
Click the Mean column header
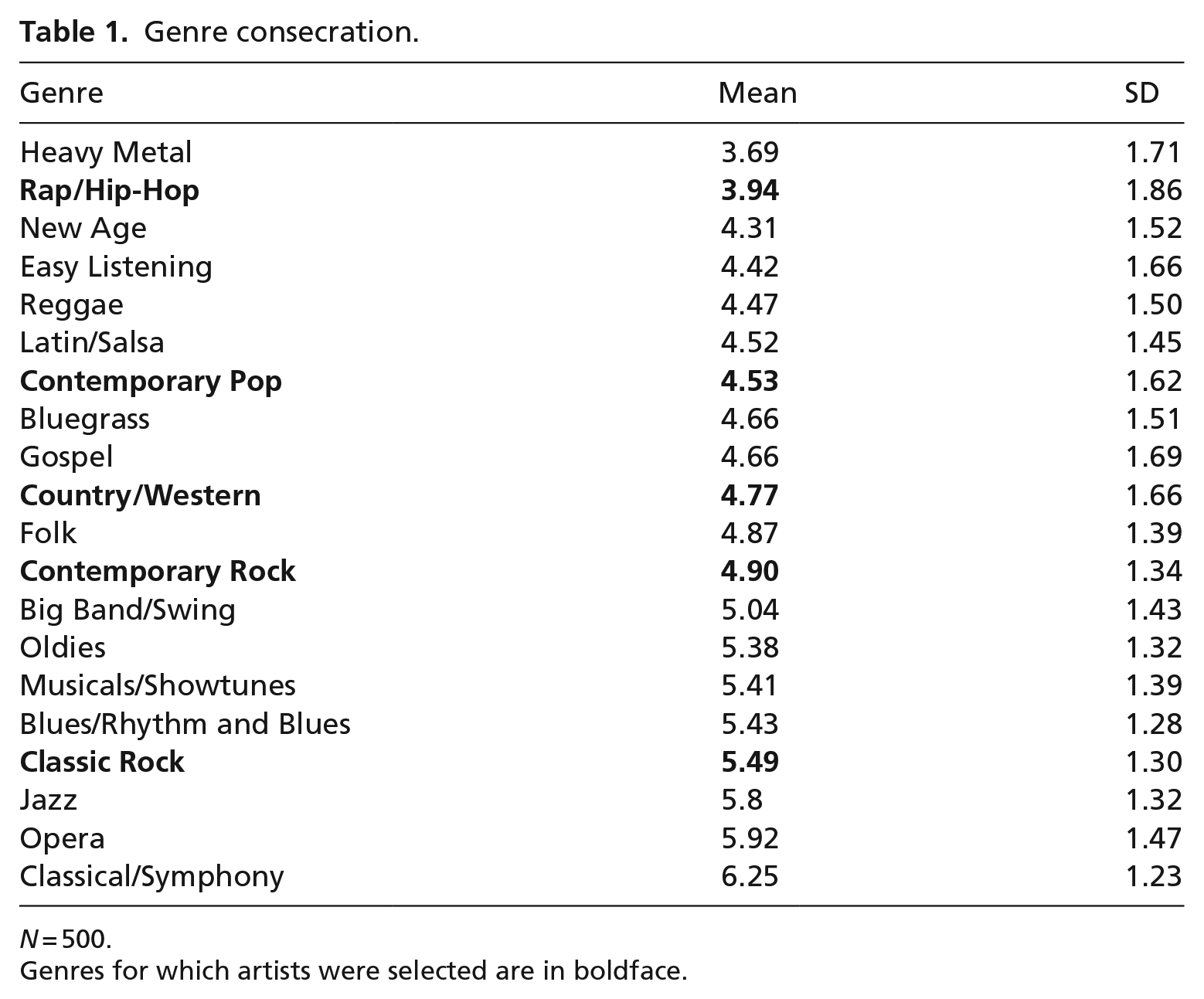[x=757, y=93]
